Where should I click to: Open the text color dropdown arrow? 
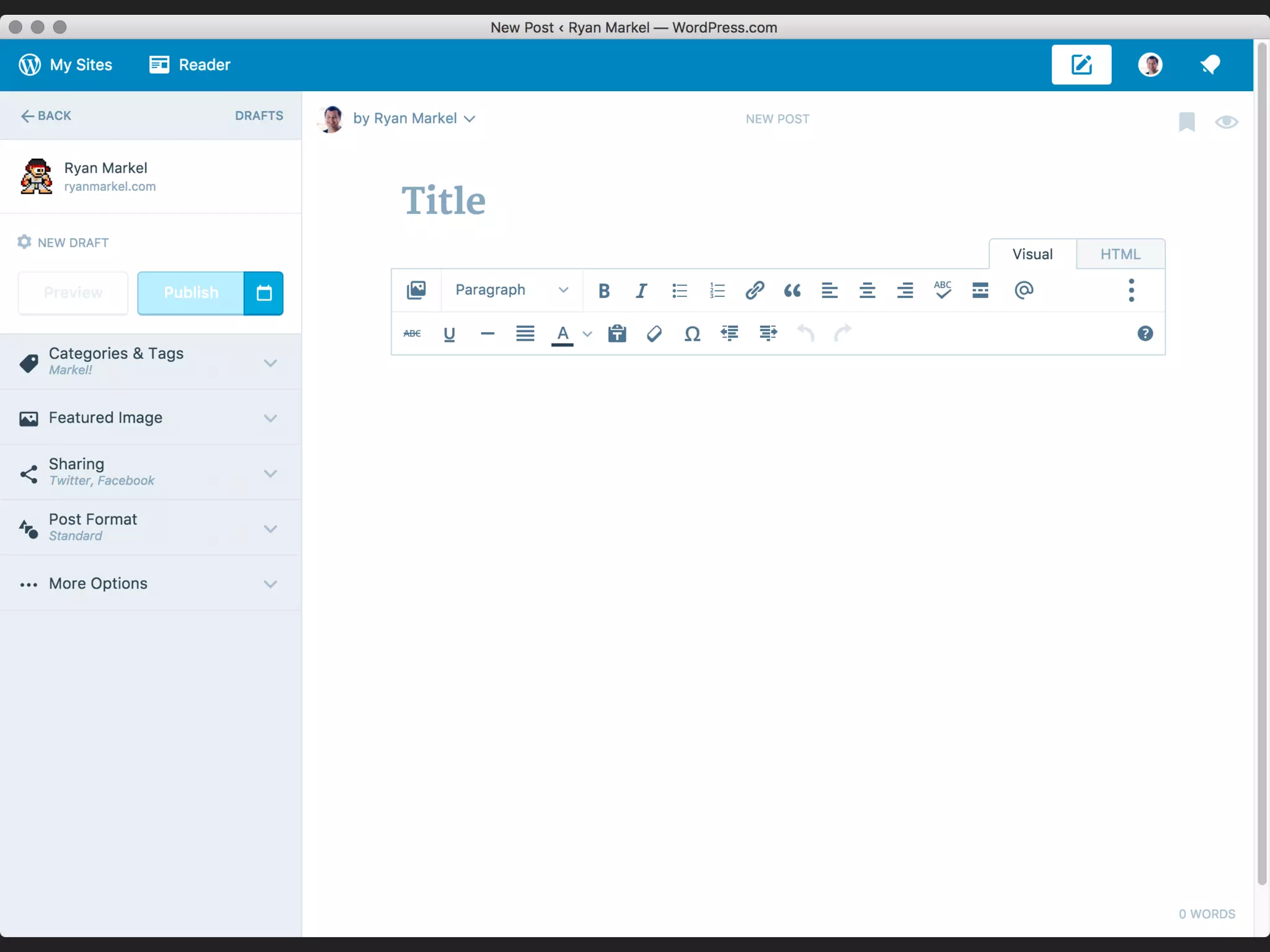[587, 334]
